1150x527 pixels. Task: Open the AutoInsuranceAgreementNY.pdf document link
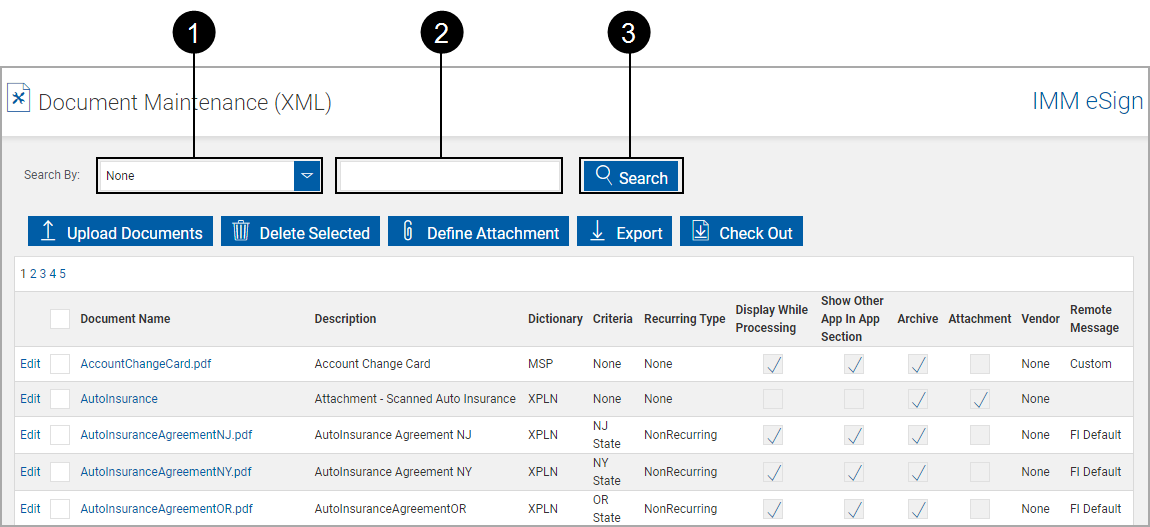click(166, 471)
